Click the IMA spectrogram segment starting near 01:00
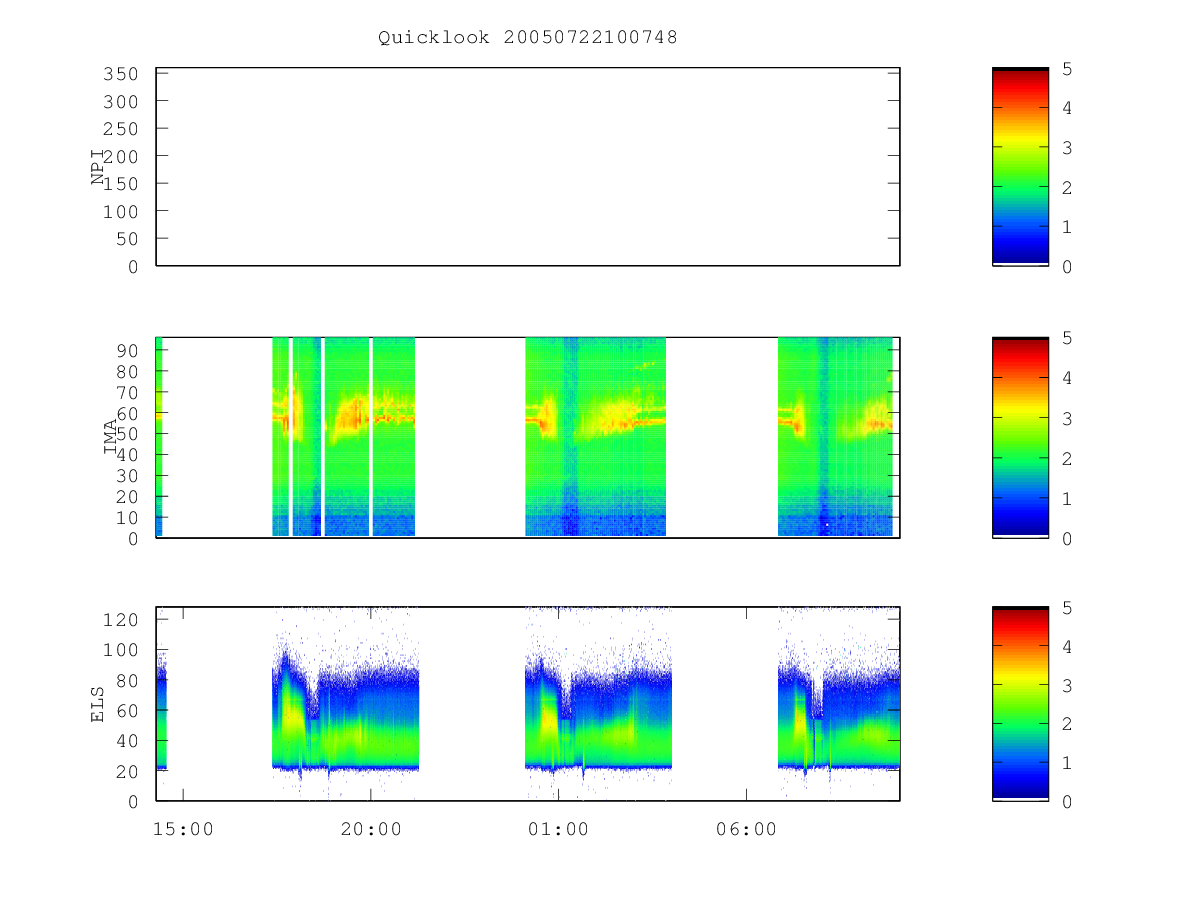1200x900 pixels. (x=595, y=437)
